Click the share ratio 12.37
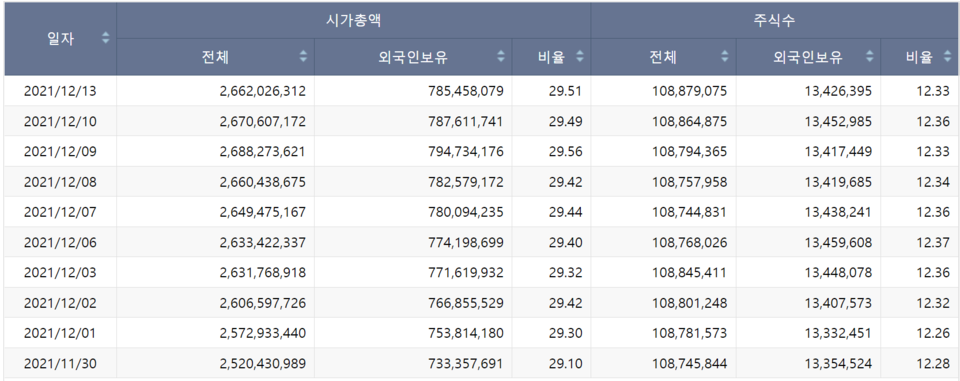The width and height of the screenshot is (960, 381). click(934, 243)
